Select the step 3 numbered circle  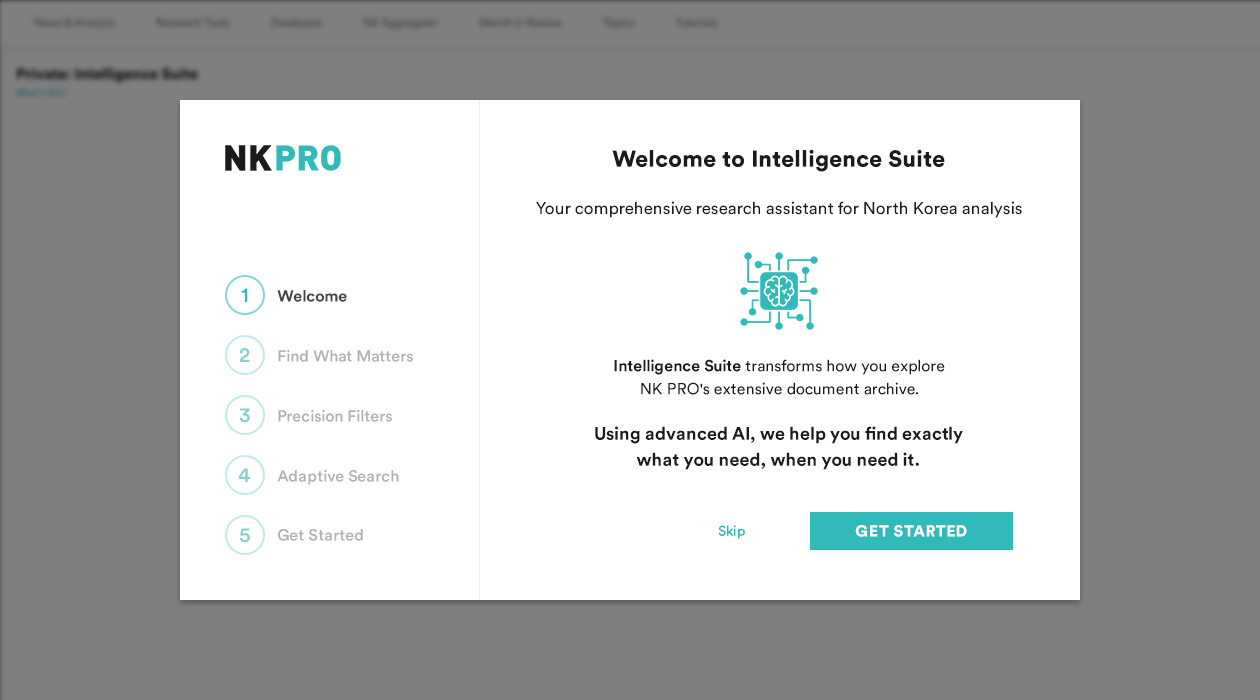[x=245, y=415]
